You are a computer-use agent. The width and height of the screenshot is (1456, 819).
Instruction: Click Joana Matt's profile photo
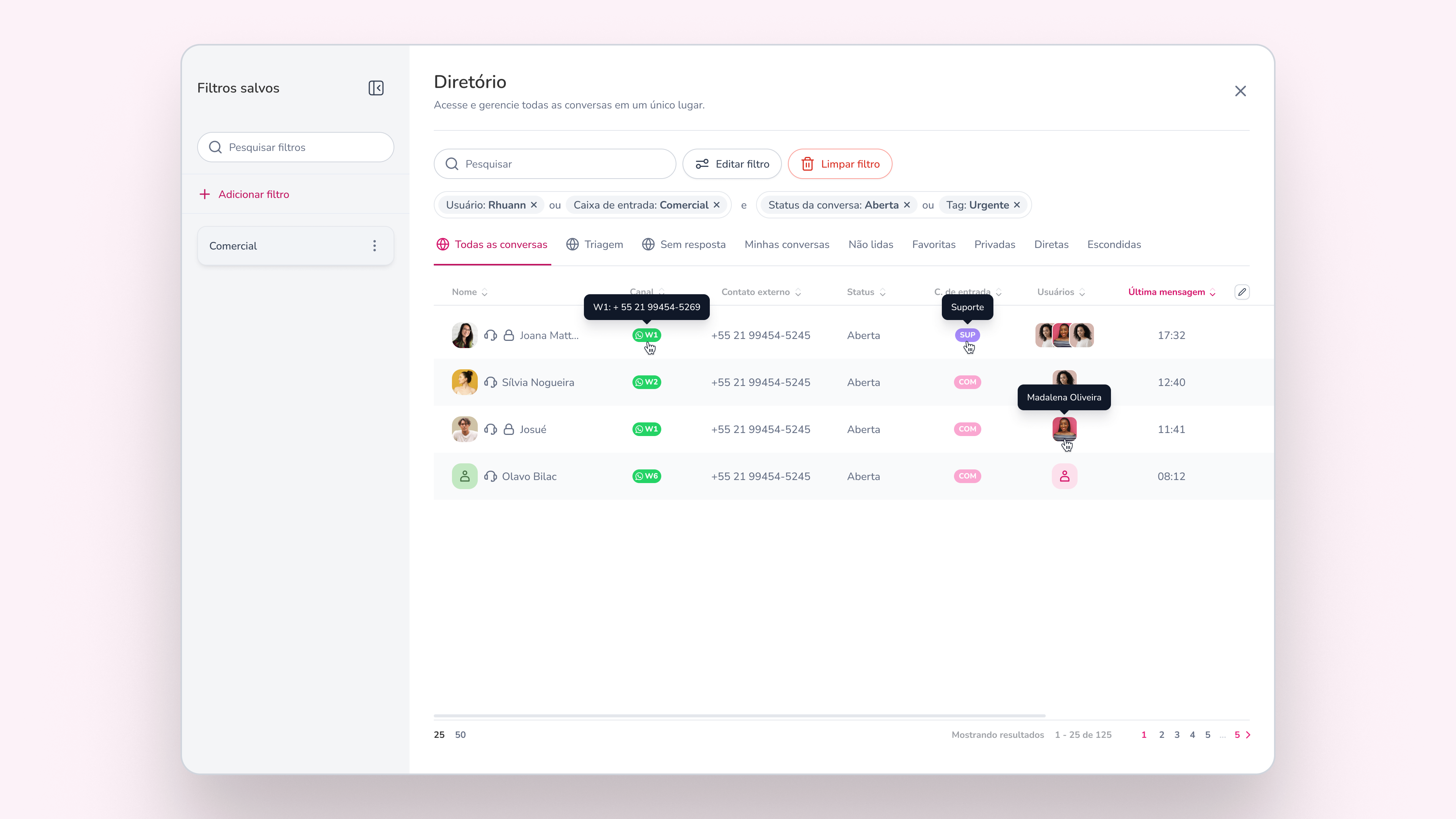point(464,335)
